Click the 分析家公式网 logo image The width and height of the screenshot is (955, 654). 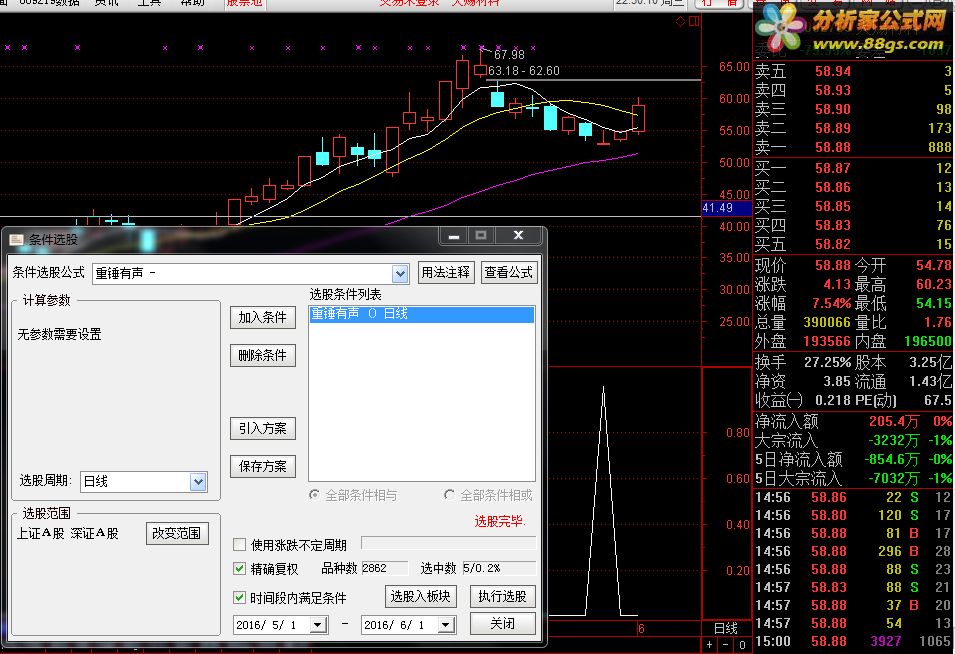(853, 28)
